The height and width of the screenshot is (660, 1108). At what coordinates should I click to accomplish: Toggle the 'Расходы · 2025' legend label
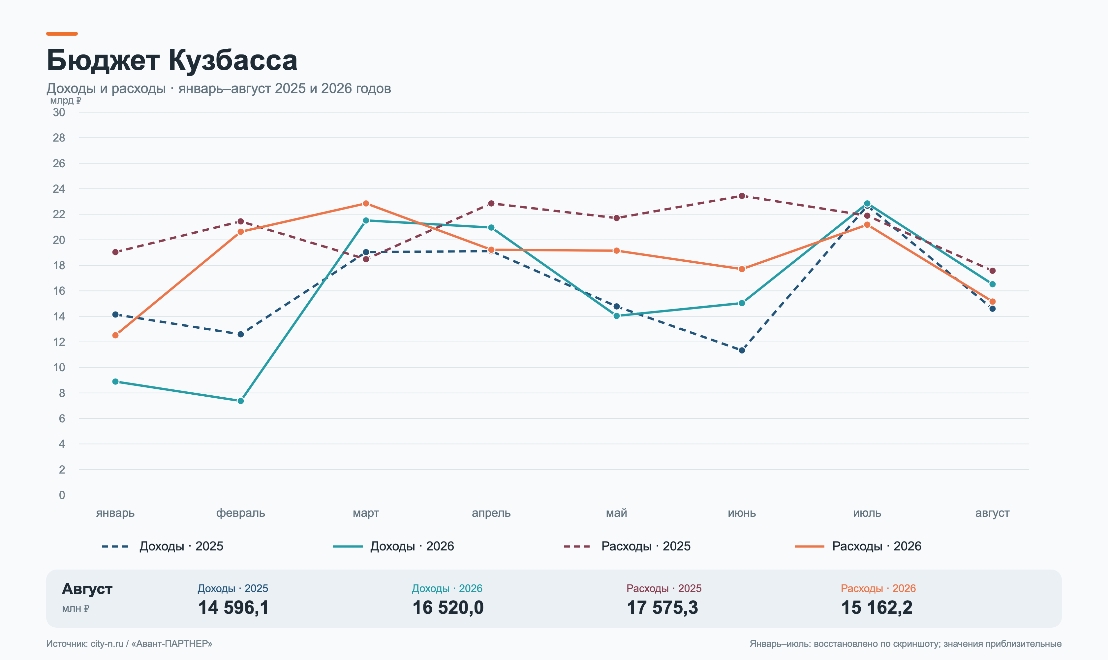(646, 546)
